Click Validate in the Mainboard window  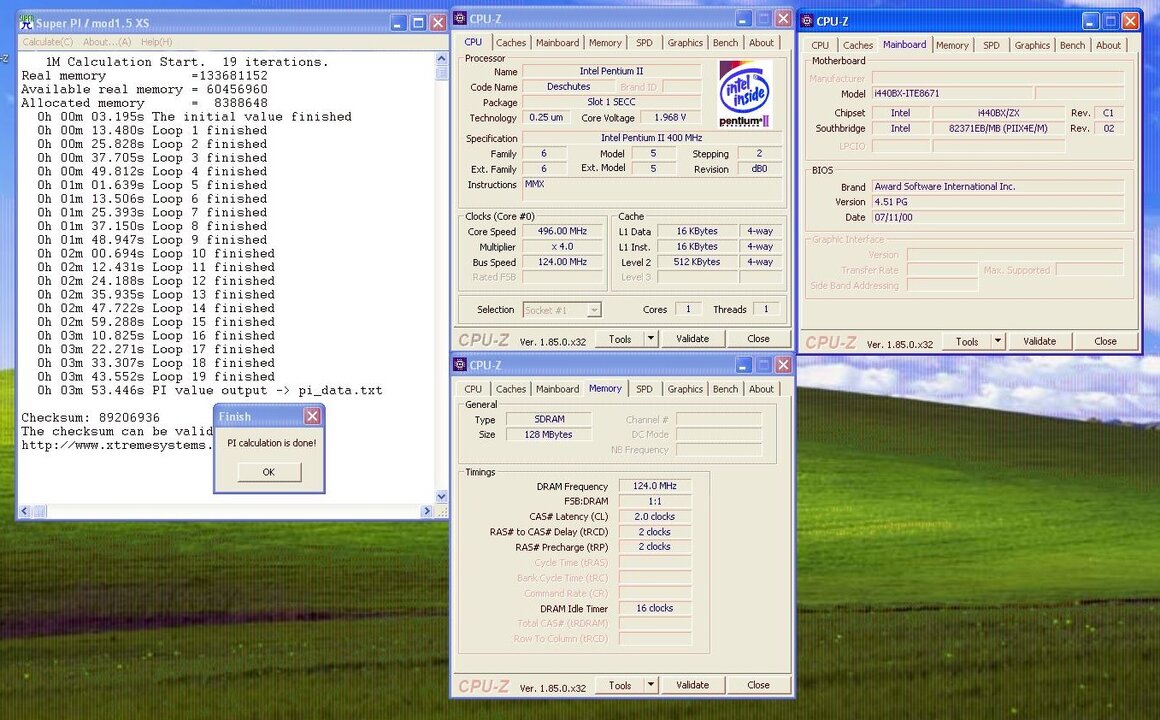tap(1039, 341)
